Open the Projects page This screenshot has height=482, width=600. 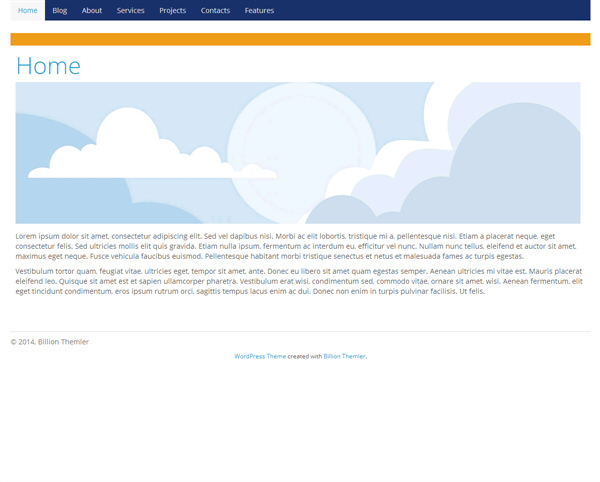(x=173, y=10)
